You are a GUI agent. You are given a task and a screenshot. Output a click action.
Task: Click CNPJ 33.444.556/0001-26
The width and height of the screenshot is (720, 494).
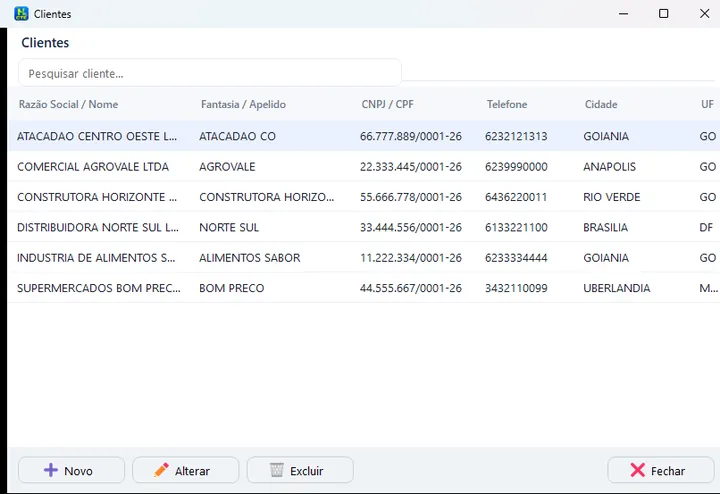point(411,227)
